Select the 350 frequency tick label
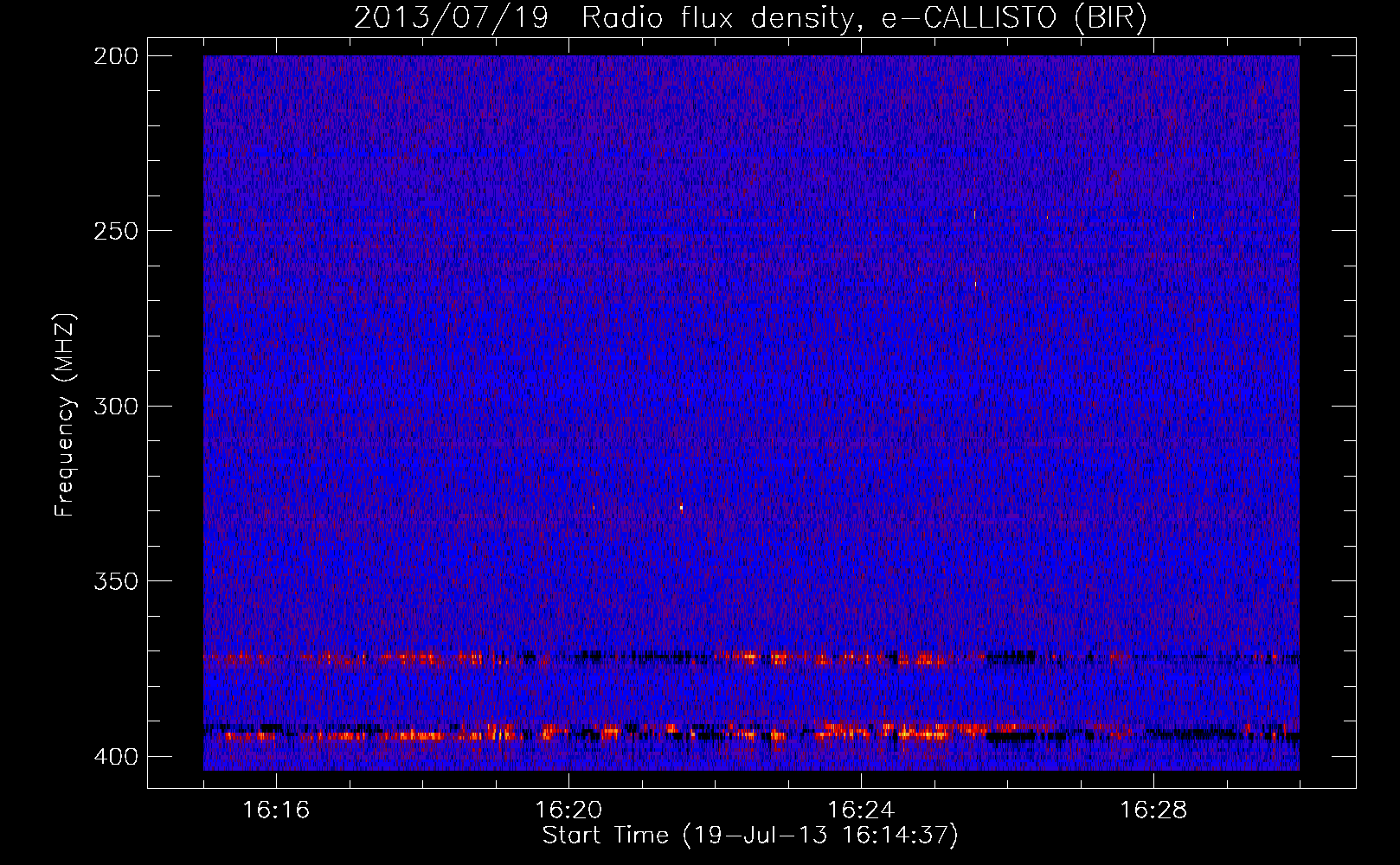Viewport: 1400px width, 865px height. pyautogui.click(x=116, y=580)
